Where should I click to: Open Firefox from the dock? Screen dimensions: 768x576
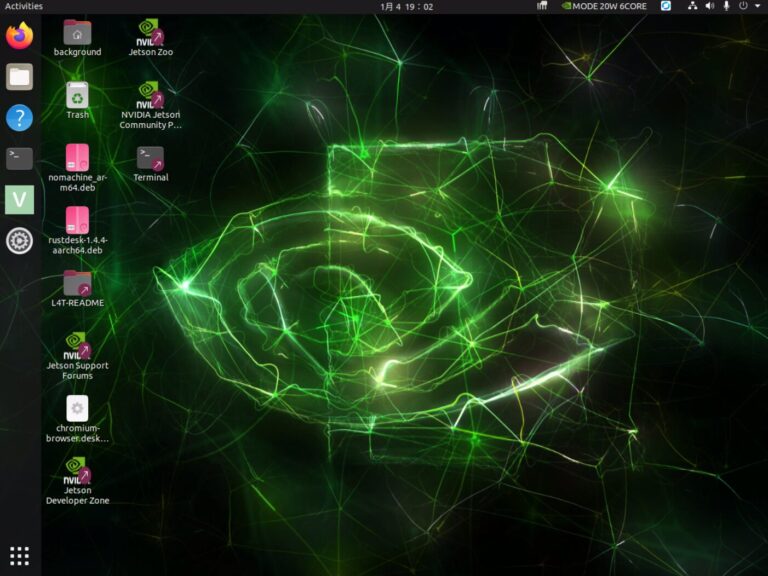pyautogui.click(x=19, y=37)
